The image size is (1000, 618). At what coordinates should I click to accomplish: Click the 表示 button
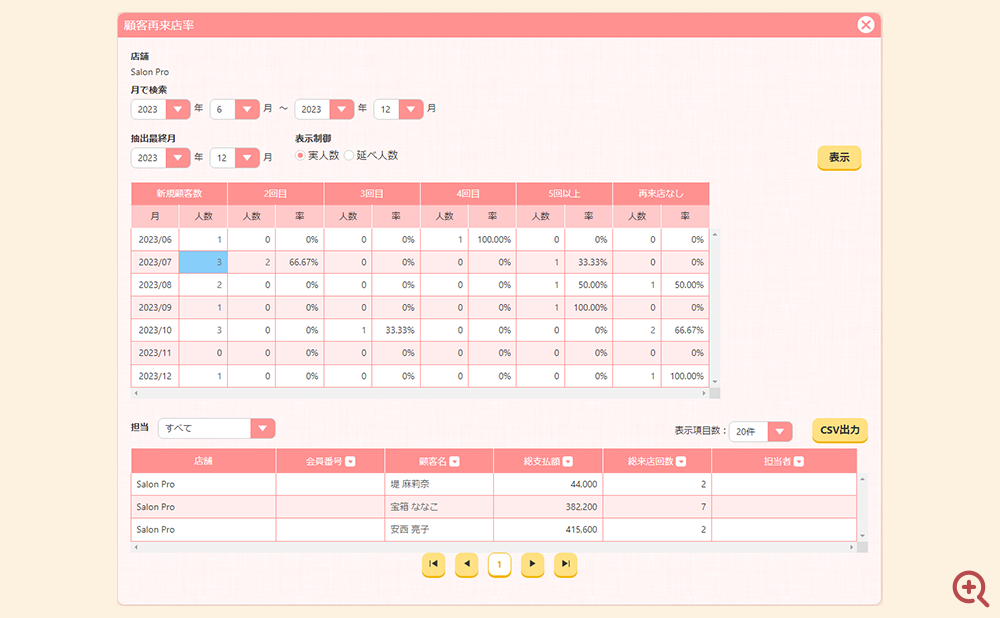click(839, 158)
